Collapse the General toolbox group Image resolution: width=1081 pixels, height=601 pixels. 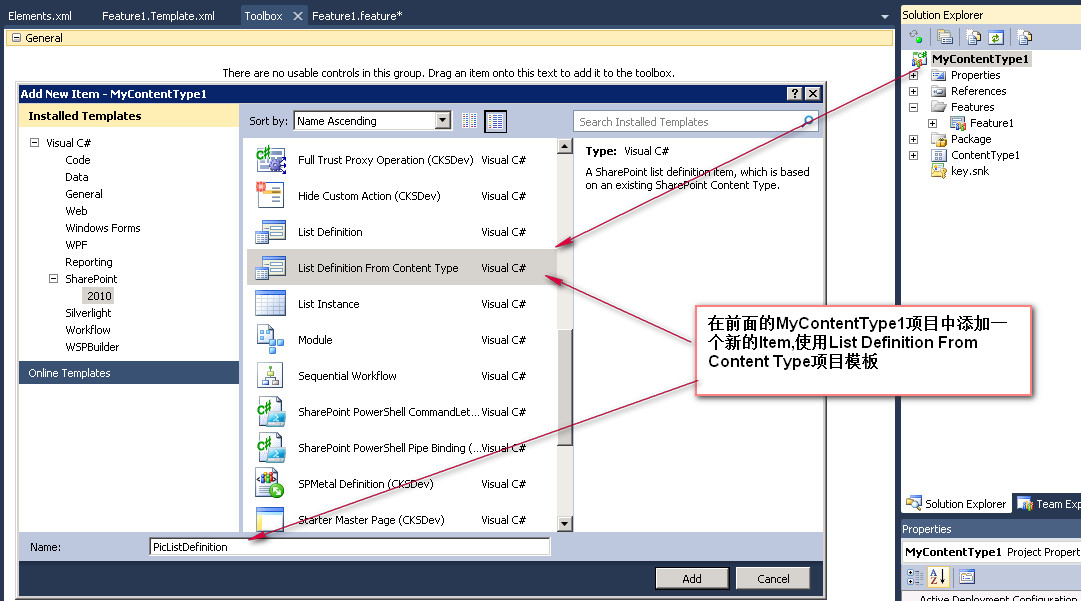coord(17,38)
